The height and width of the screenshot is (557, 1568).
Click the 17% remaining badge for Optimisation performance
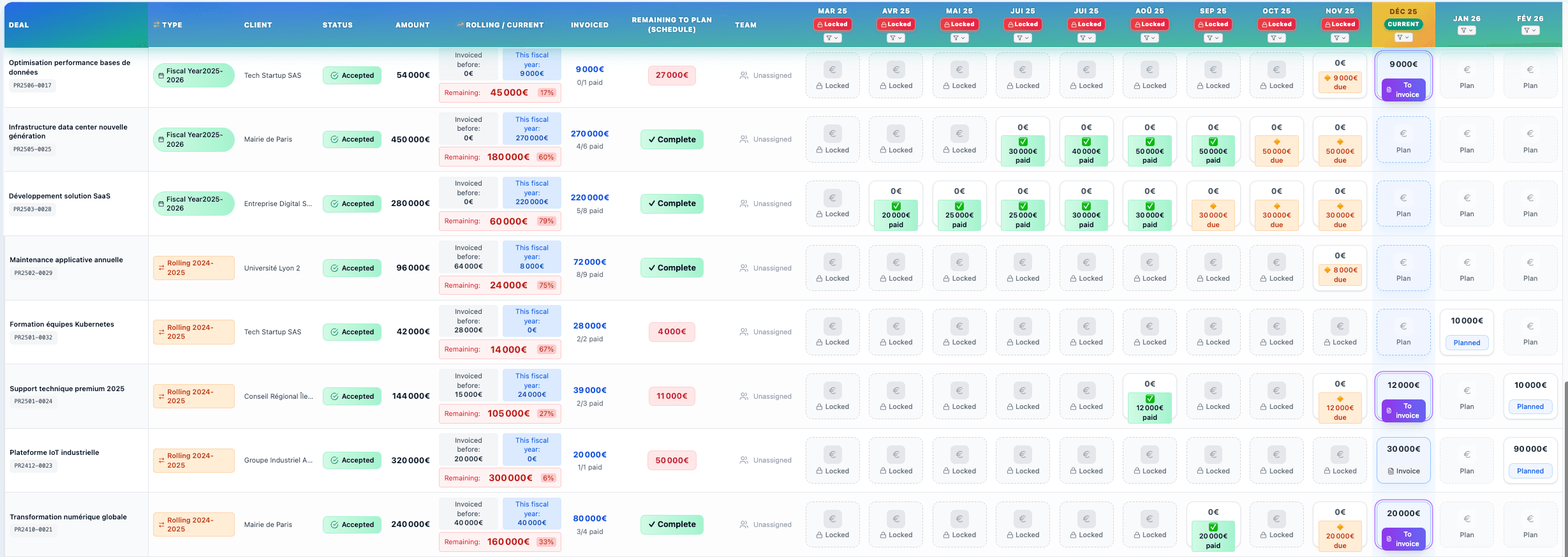[x=547, y=93]
